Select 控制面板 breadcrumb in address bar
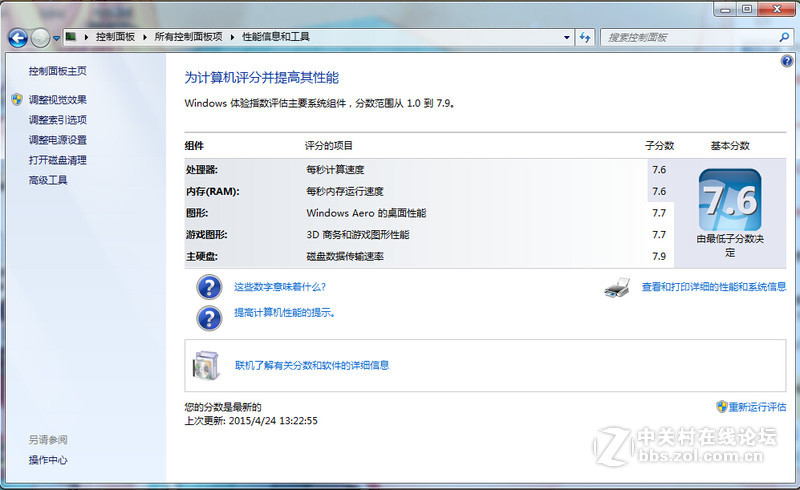Image resolution: width=800 pixels, height=490 pixels. [115, 37]
